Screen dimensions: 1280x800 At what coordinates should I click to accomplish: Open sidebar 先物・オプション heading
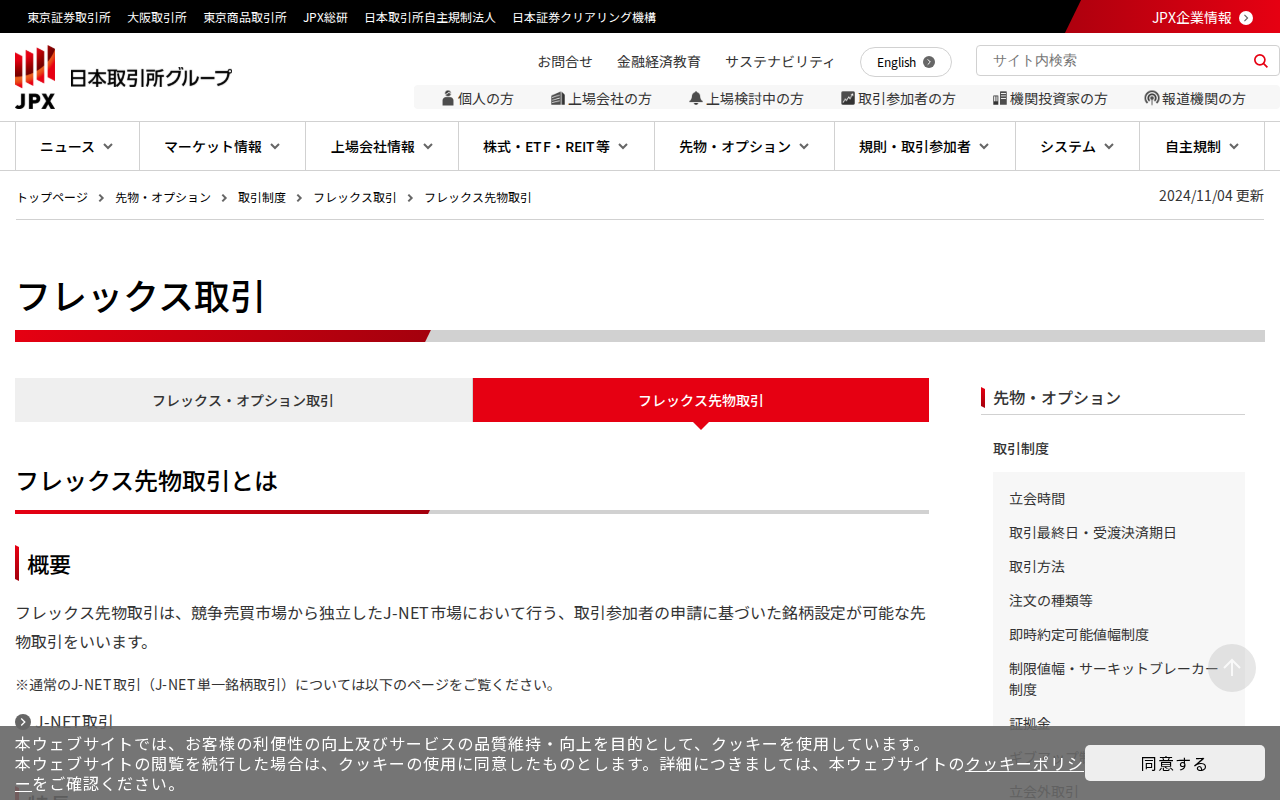click(1057, 398)
